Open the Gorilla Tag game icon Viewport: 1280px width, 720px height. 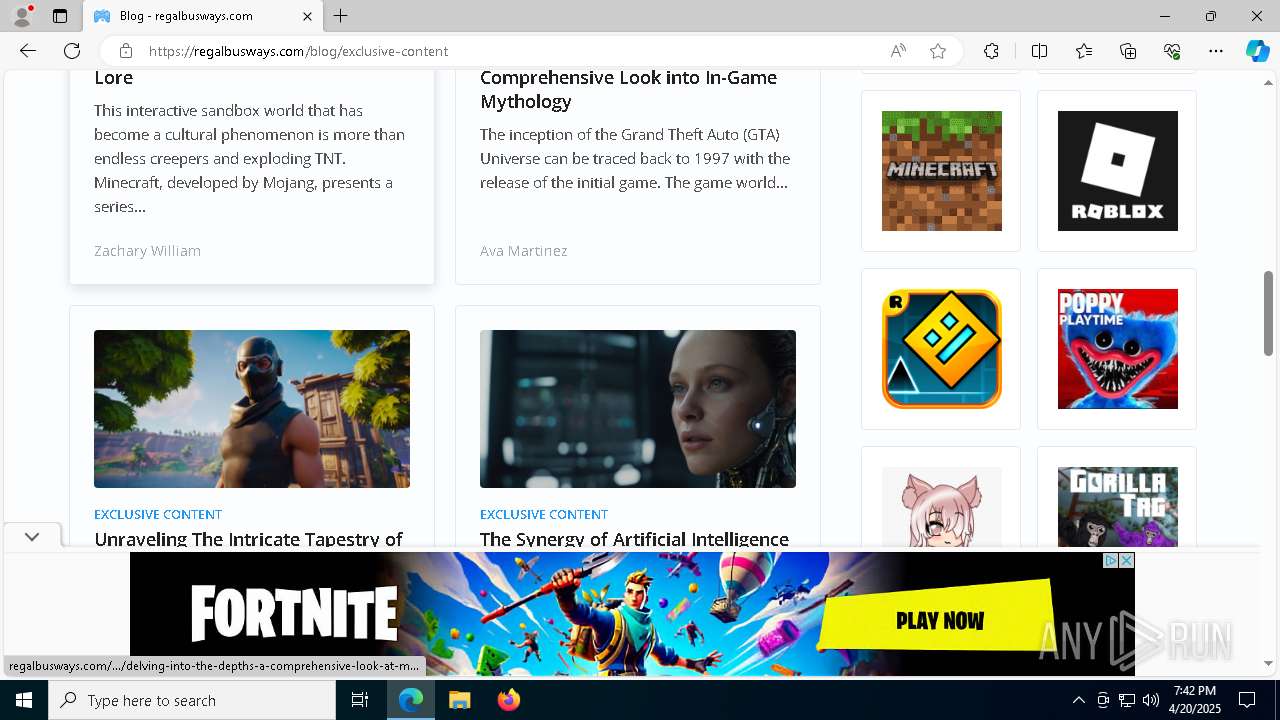(1117, 506)
